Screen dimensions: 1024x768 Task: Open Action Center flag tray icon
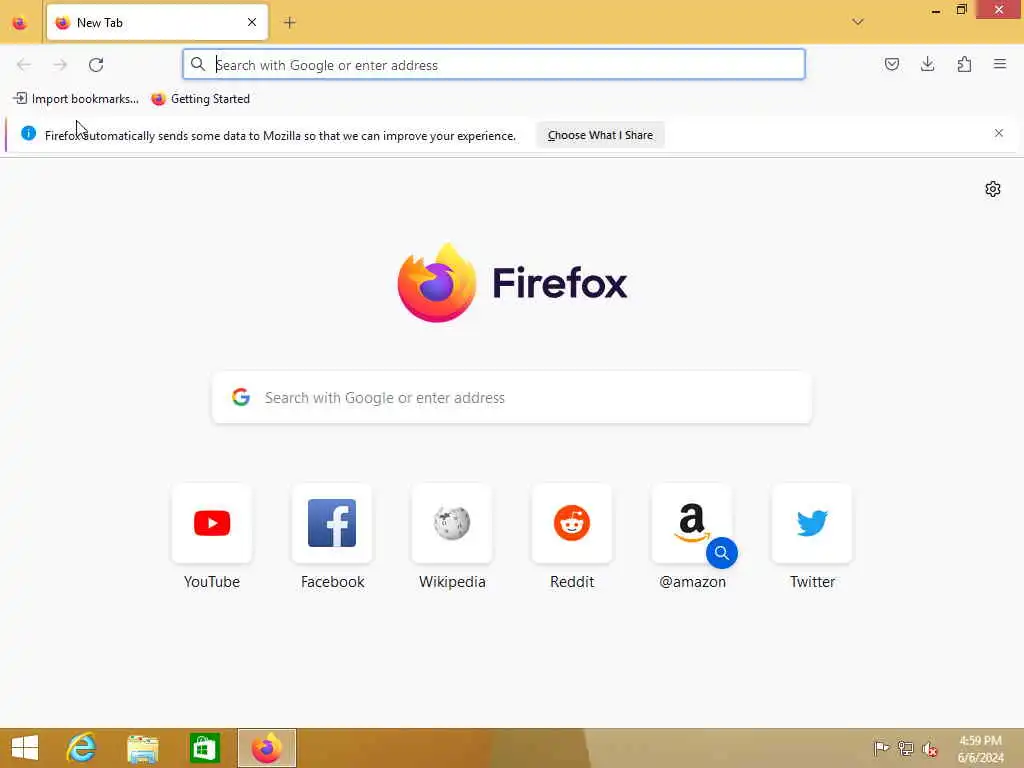[x=881, y=748]
